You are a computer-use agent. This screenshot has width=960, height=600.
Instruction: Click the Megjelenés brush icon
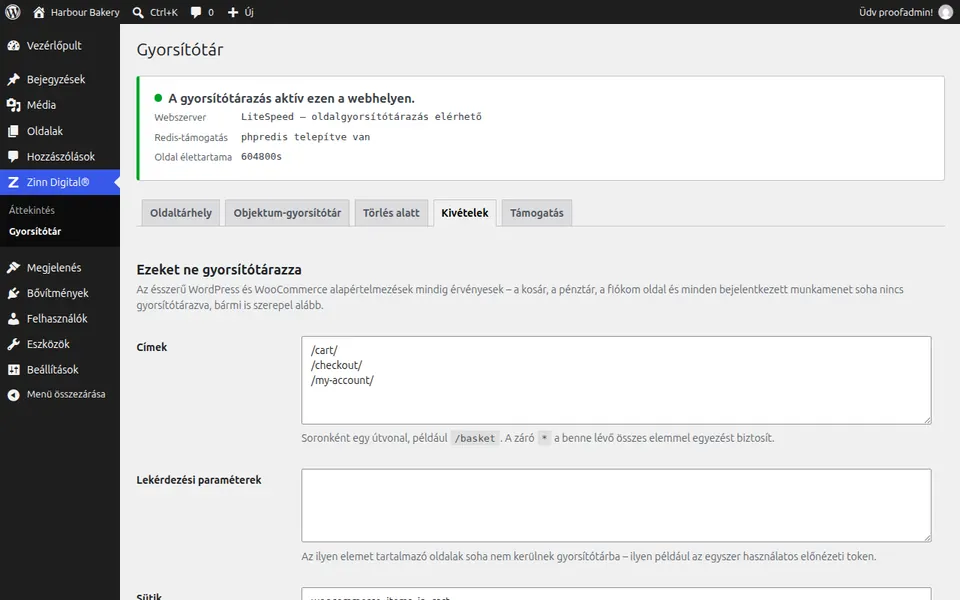[13, 268]
